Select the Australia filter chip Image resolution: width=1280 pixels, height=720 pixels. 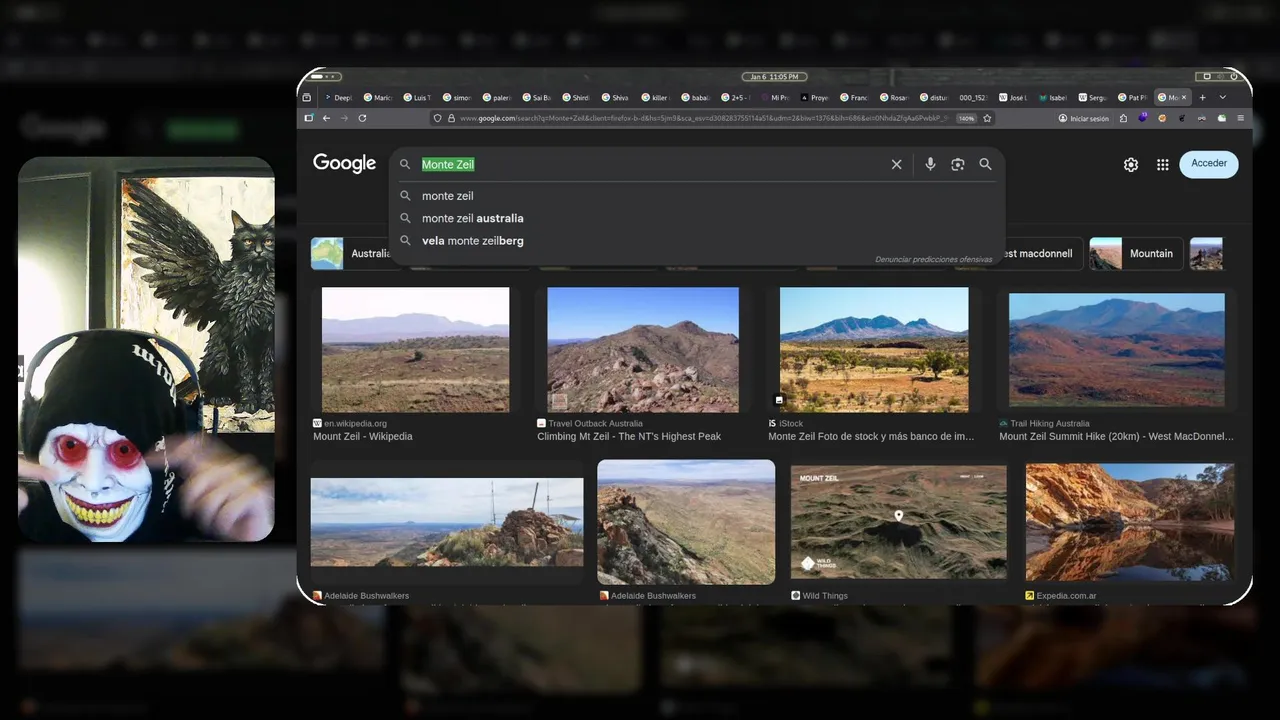tap(350, 254)
